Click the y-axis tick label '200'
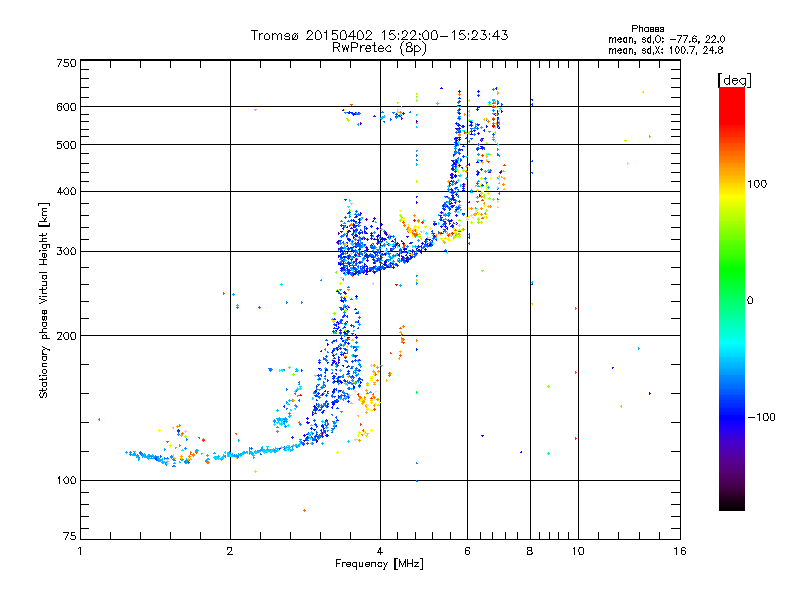800x600 pixels. [x=67, y=336]
